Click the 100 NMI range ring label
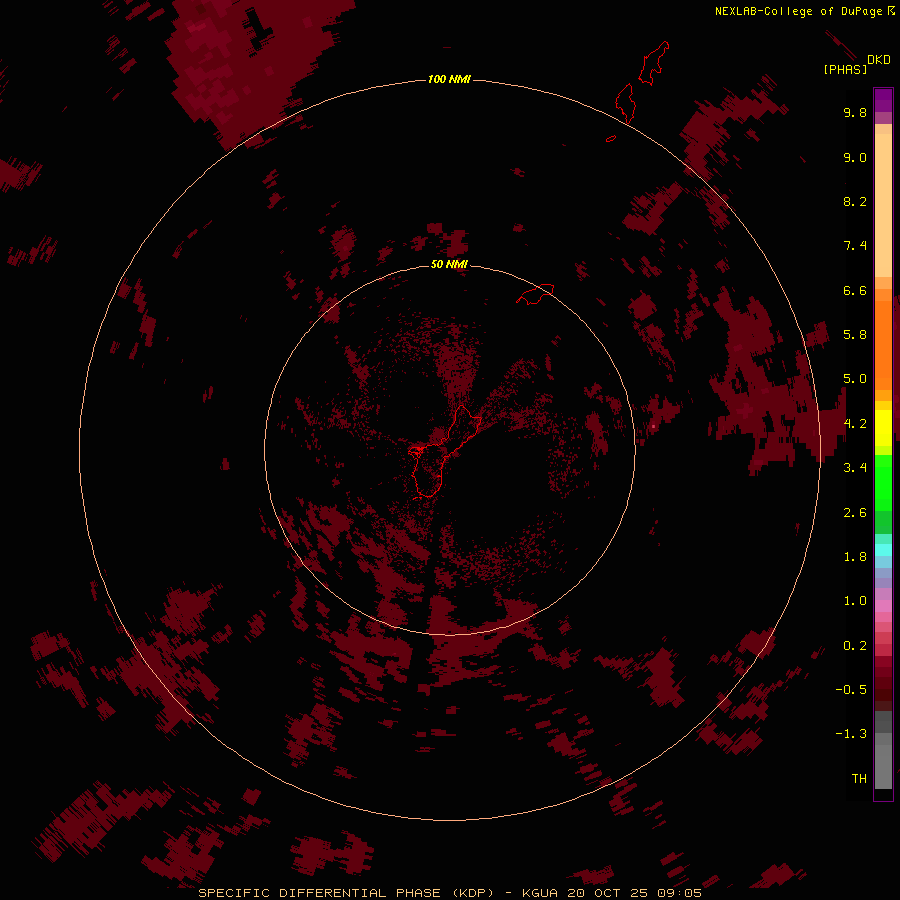 [449, 79]
